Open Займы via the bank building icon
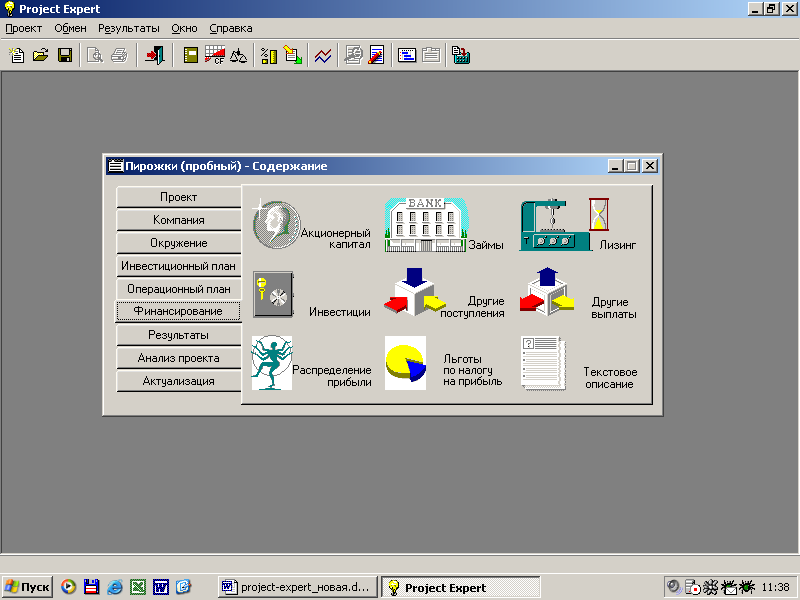This screenshot has width=800, height=600. click(426, 225)
